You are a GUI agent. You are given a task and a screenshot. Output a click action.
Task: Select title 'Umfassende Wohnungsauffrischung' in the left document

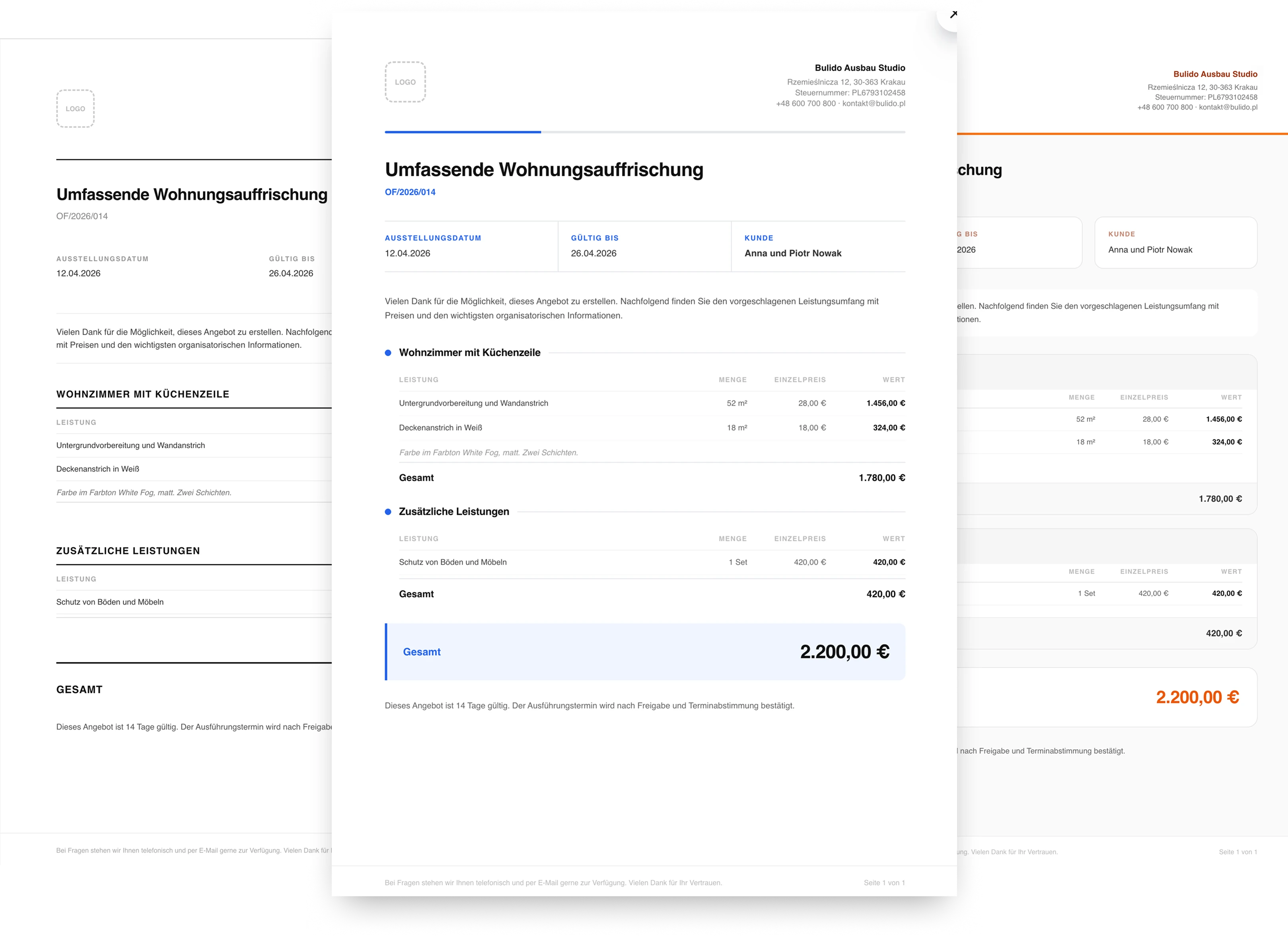coord(192,194)
